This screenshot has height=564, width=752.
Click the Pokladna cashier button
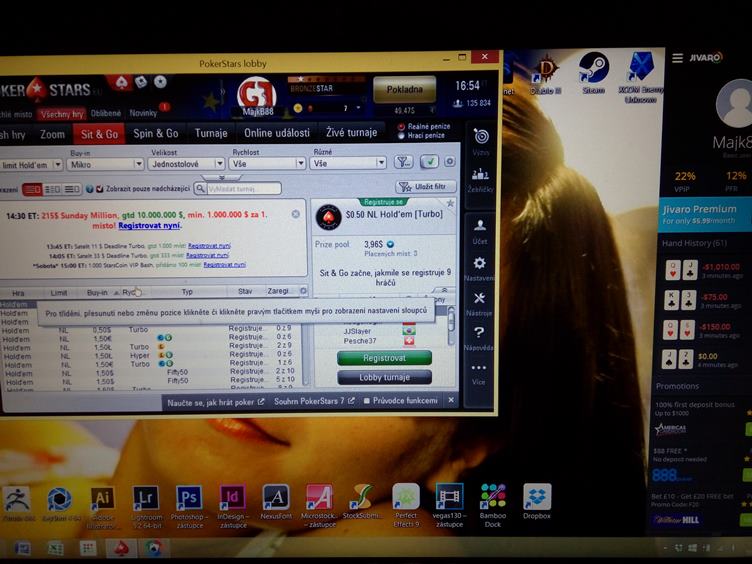[405, 89]
